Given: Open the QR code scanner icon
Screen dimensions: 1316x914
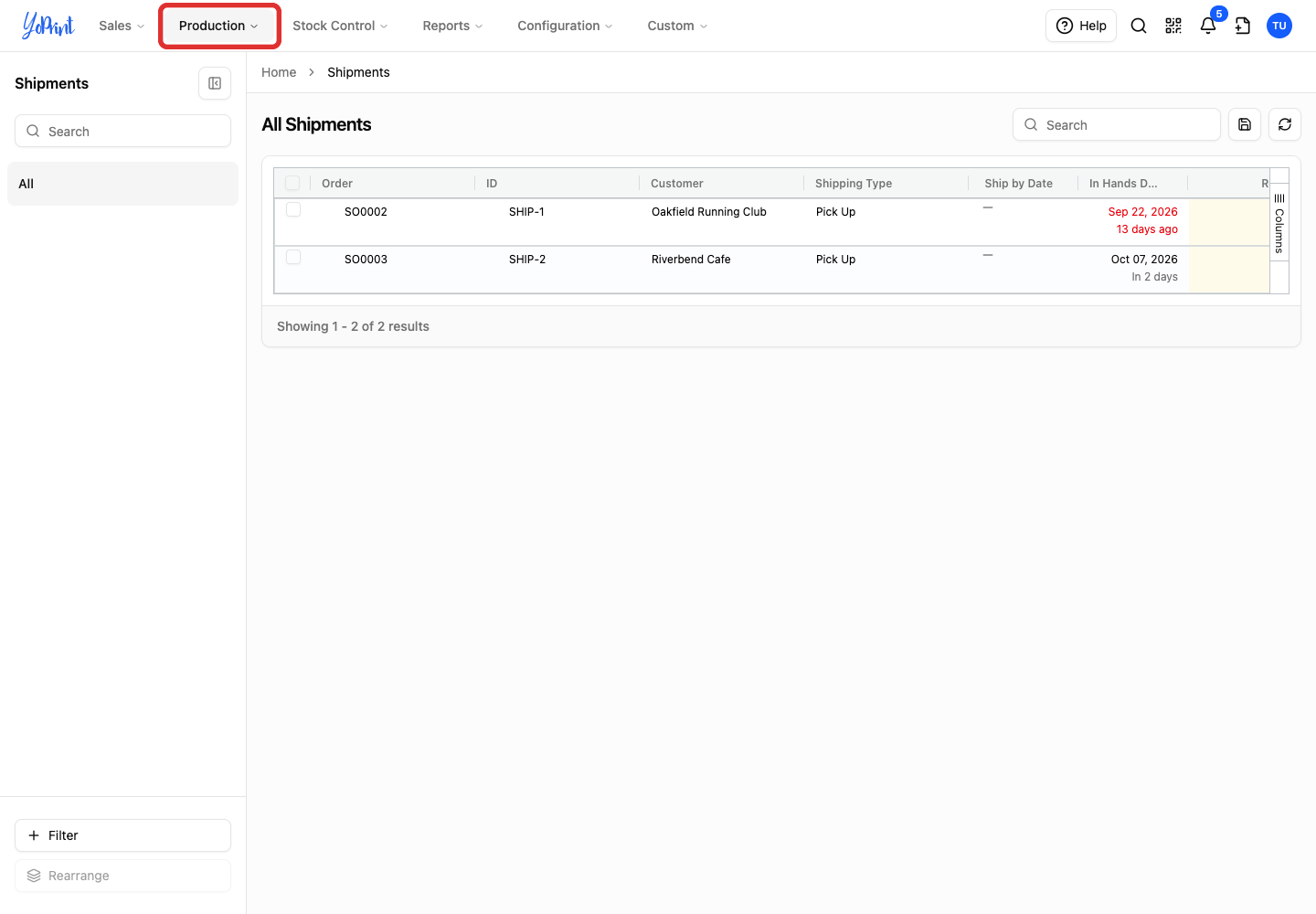Looking at the screenshot, I should tap(1173, 26).
